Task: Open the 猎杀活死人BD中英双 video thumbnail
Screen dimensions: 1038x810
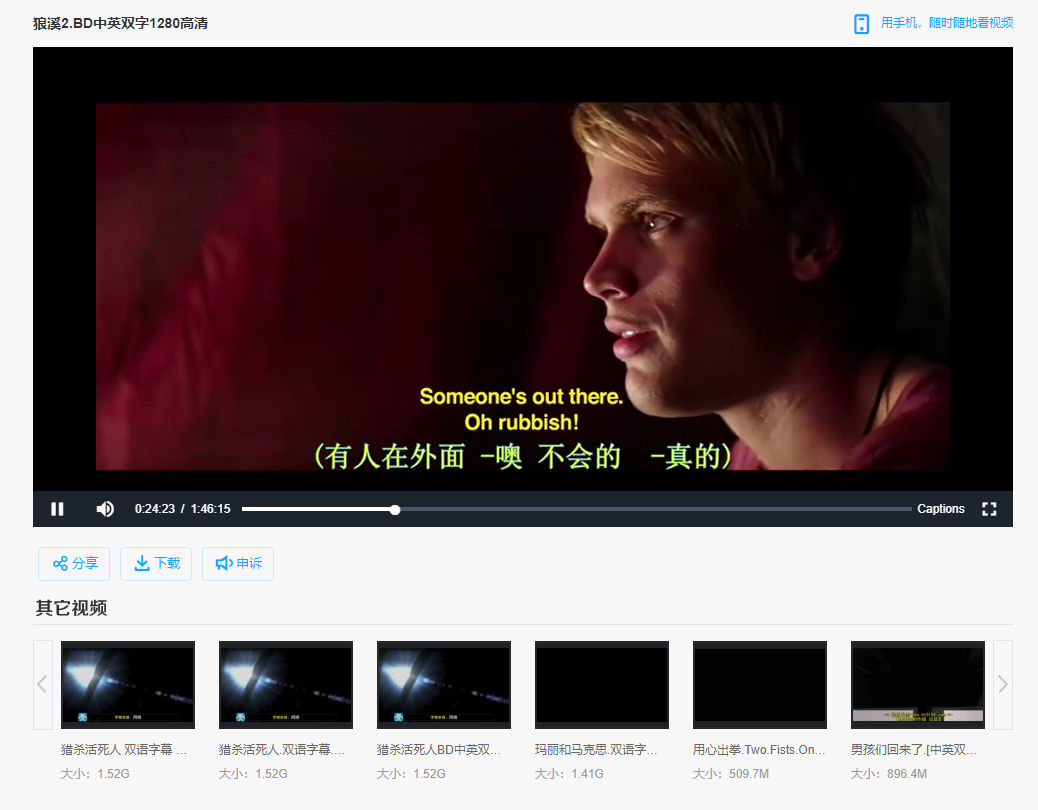Action: [x=444, y=684]
